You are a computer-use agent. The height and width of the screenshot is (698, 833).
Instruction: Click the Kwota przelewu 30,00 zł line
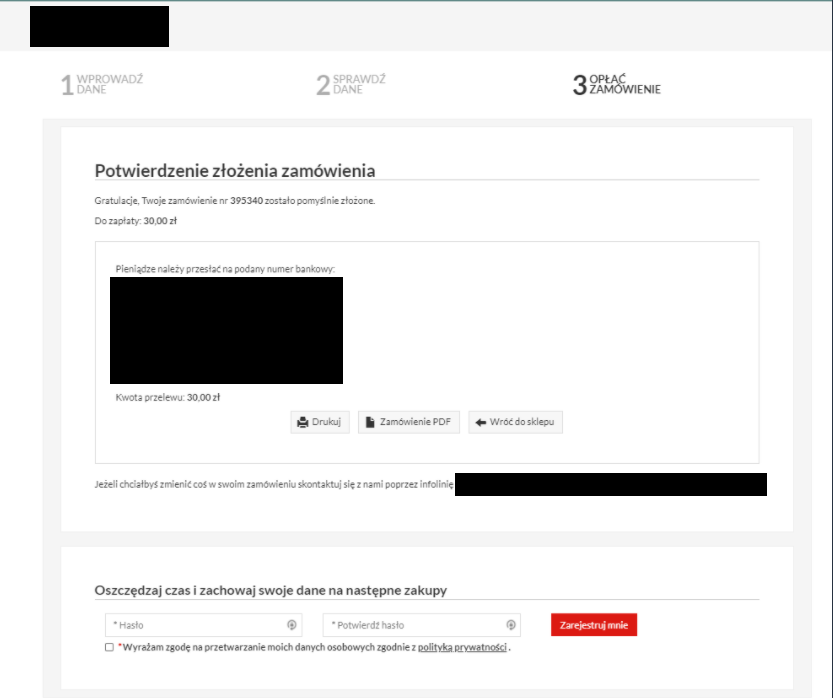point(168,397)
